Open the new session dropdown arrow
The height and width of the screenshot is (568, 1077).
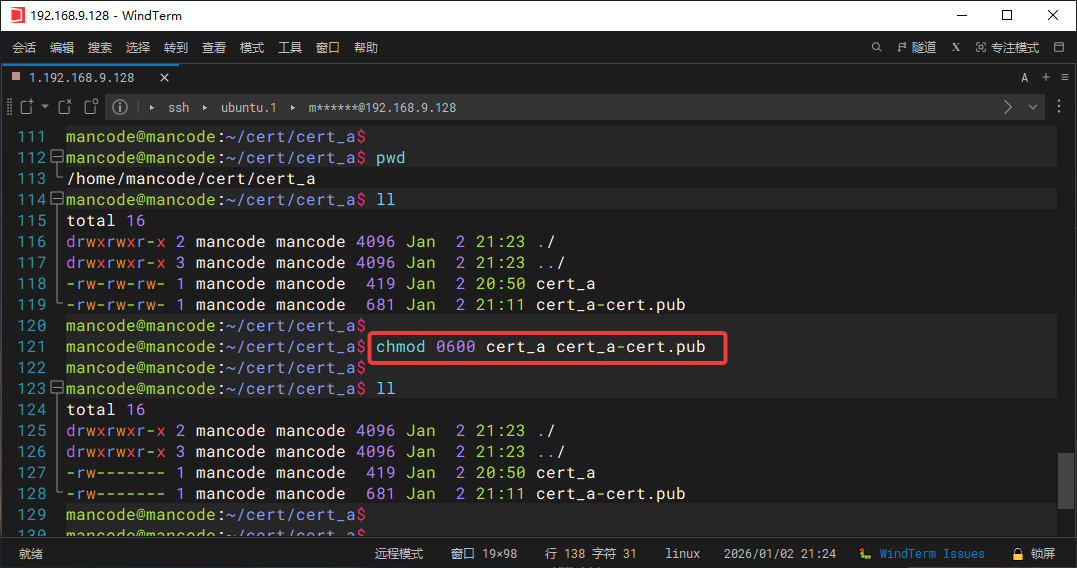pyautogui.click(x=45, y=107)
